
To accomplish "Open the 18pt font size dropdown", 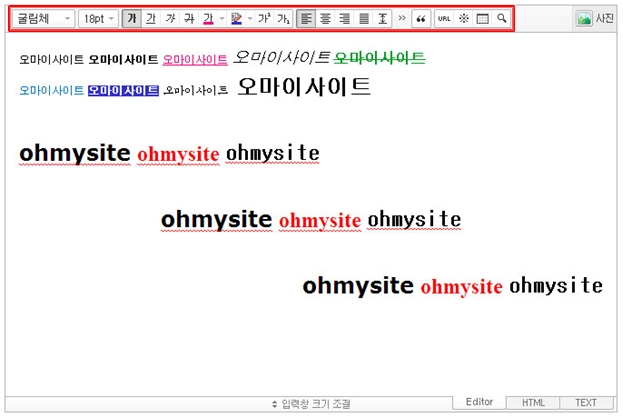I will tap(97, 19).
